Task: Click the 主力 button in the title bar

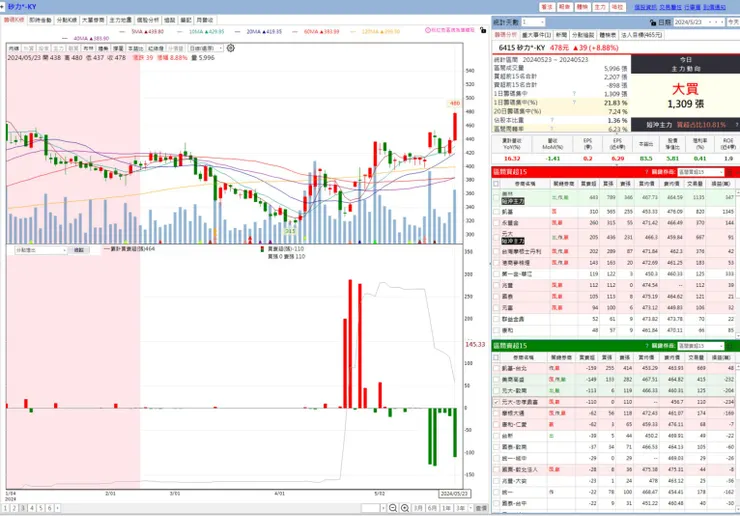Action: 600,7
